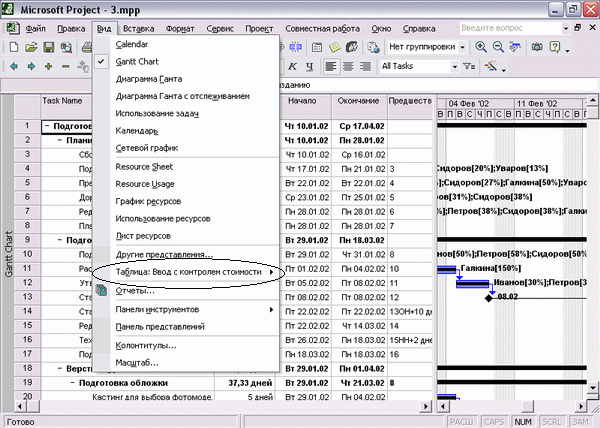
Task: Save project with the floppy disk icon
Action: coord(49,47)
